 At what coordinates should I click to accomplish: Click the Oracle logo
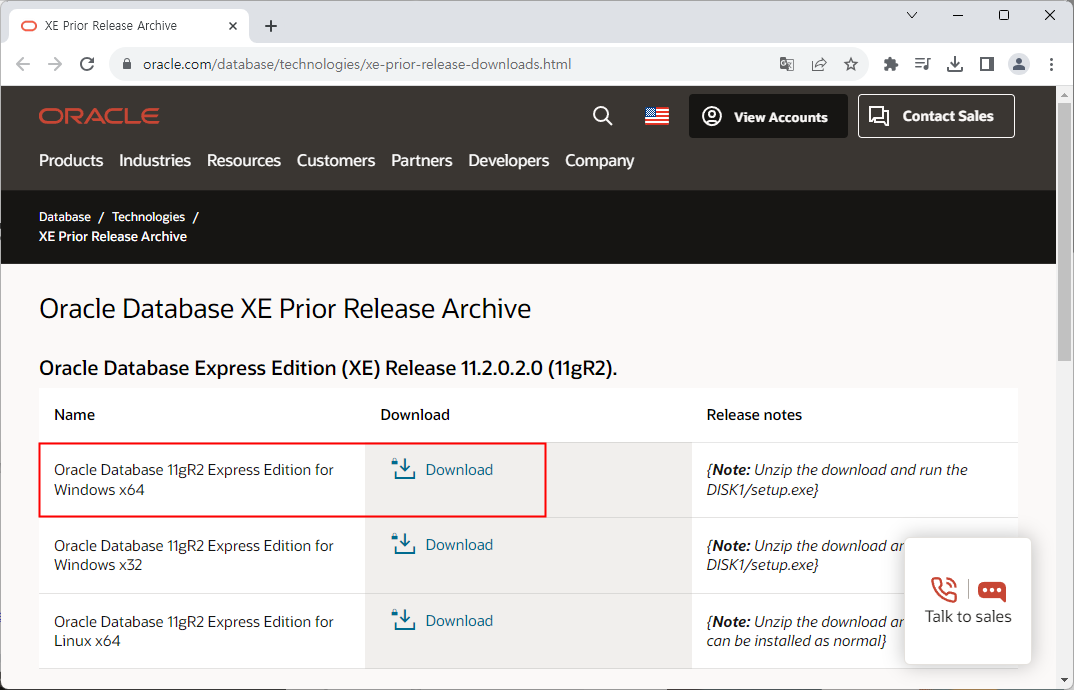click(x=99, y=116)
